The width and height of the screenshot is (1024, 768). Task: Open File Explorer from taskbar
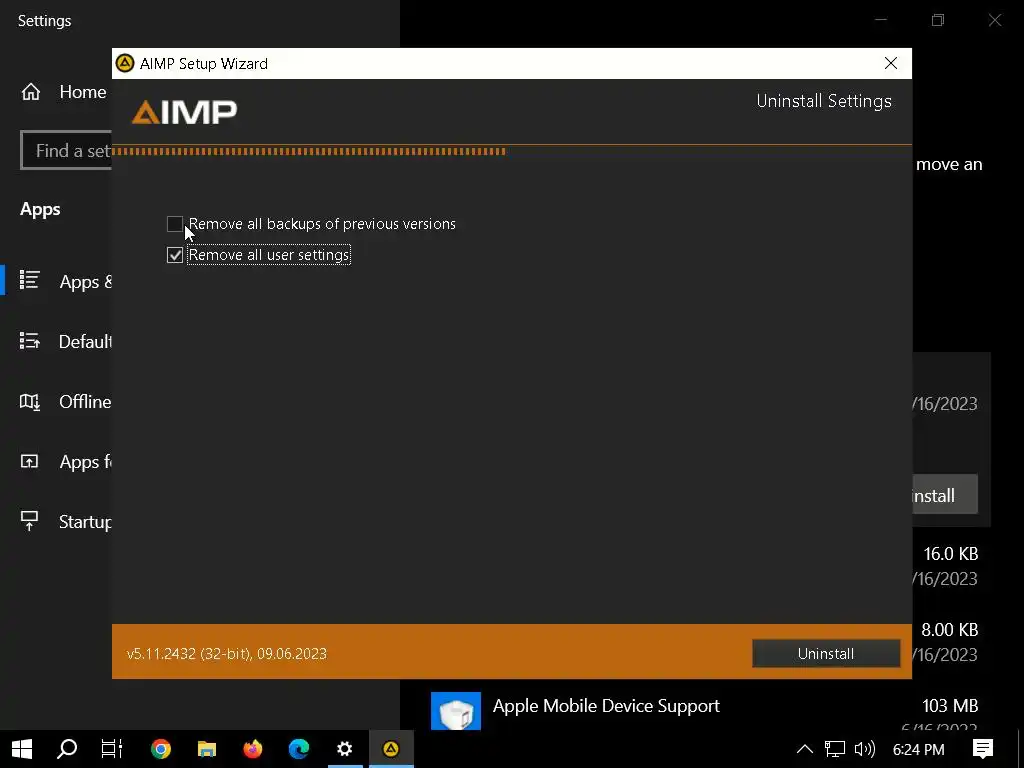[207, 749]
